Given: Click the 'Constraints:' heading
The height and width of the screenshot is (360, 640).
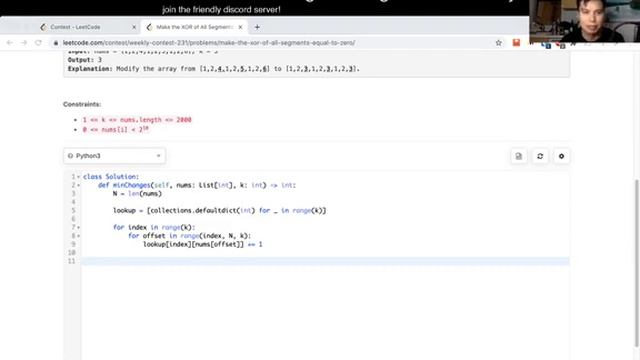Looking at the screenshot, I should coord(82,104).
